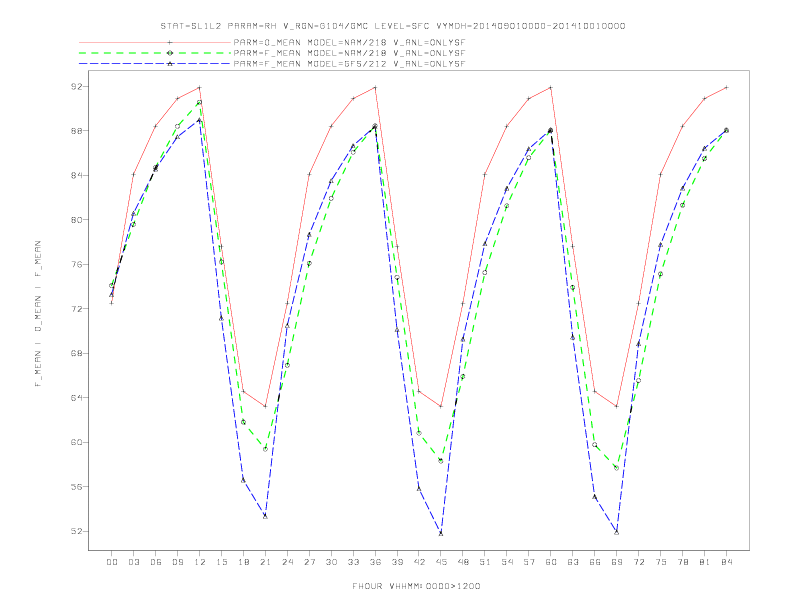
Task: Click x-axis tick label 75
Action: coord(661,562)
